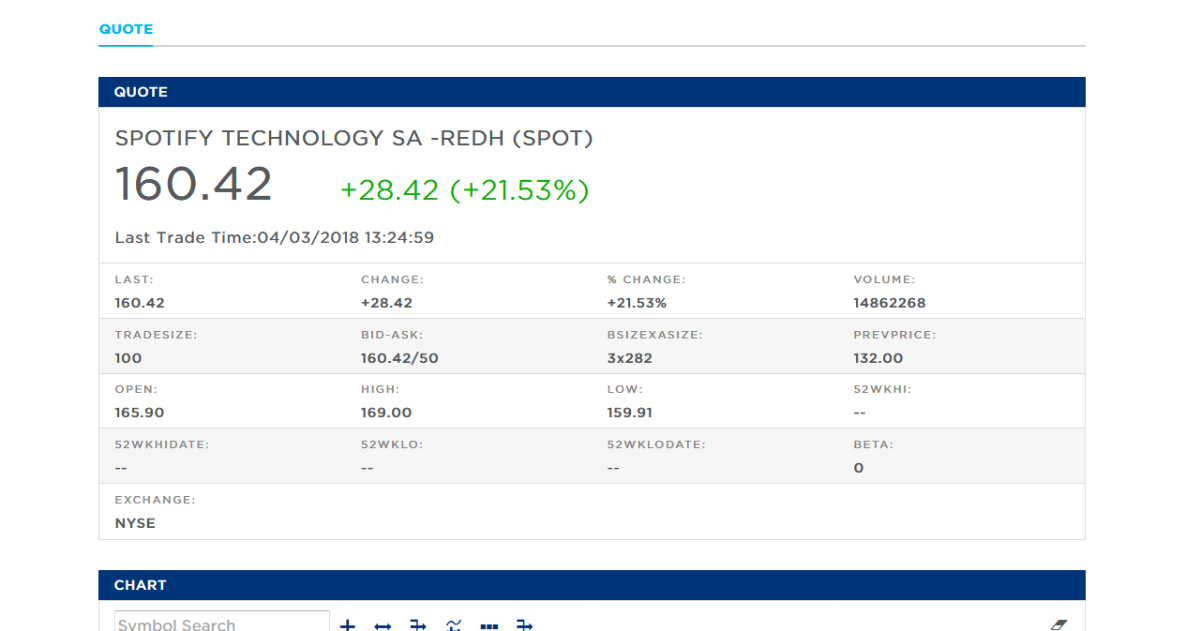Click the 52WKLO label
This screenshot has width=1200, height=631.
[391, 444]
